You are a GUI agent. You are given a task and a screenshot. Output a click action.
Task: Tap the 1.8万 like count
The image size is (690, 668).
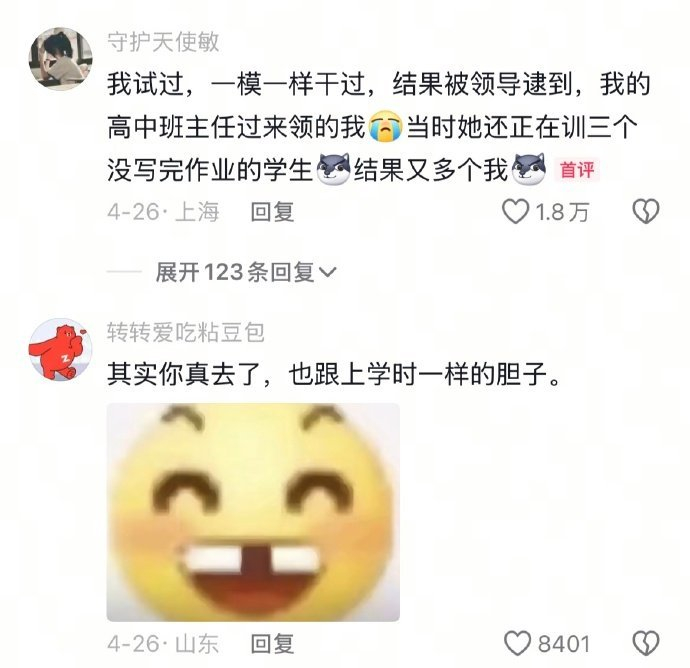pos(562,212)
